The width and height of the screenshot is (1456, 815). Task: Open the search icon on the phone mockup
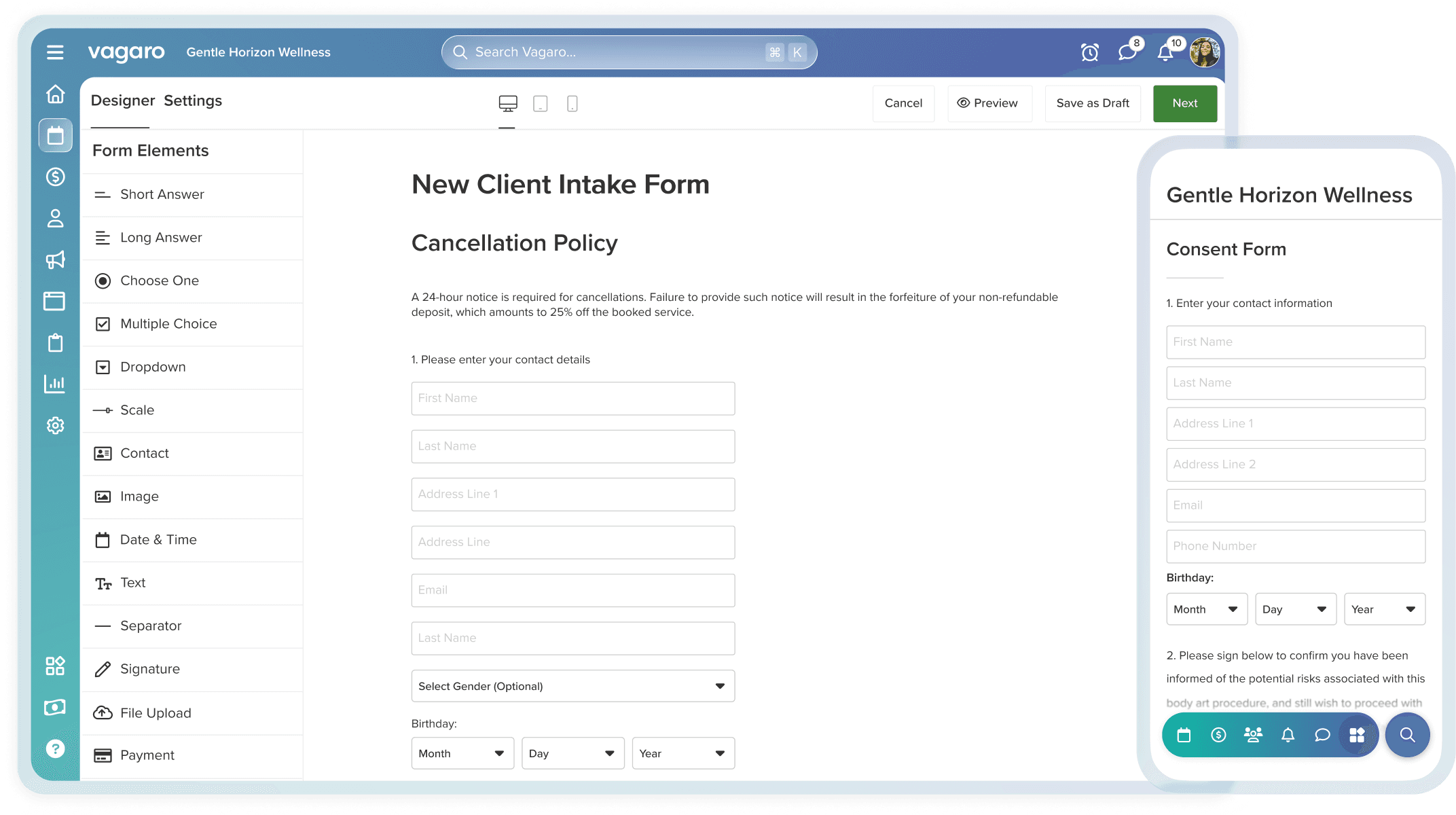[1407, 734]
